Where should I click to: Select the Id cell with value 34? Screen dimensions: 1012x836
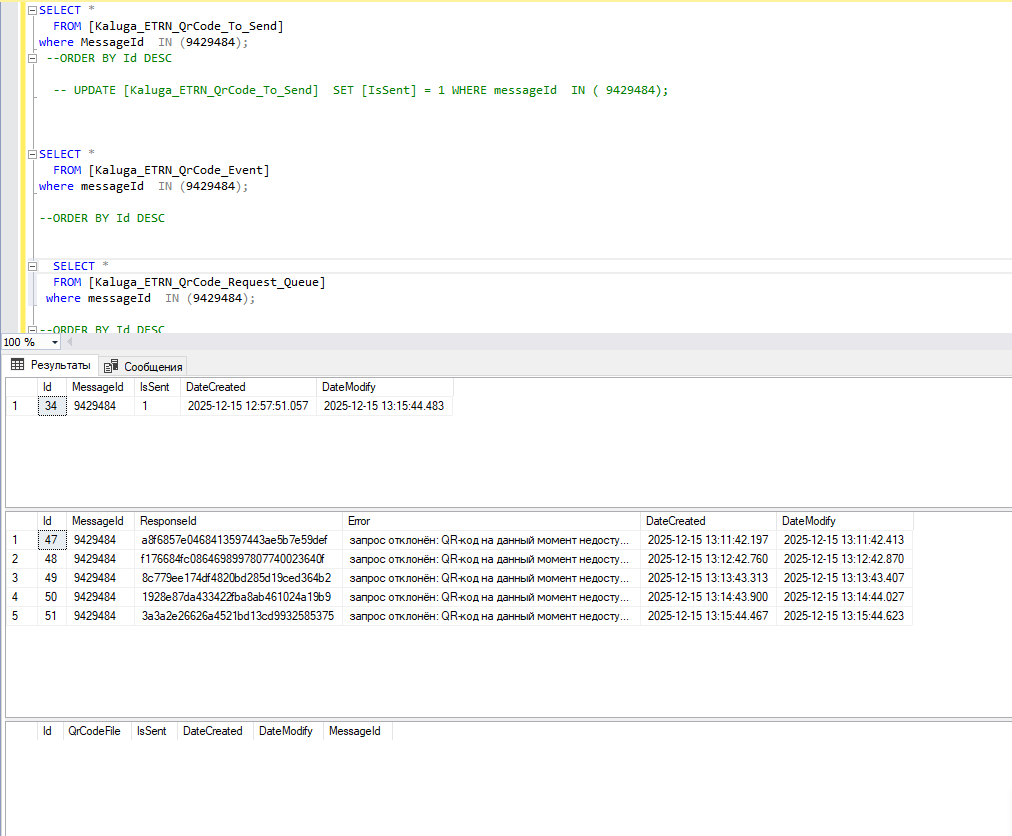pos(52,406)
